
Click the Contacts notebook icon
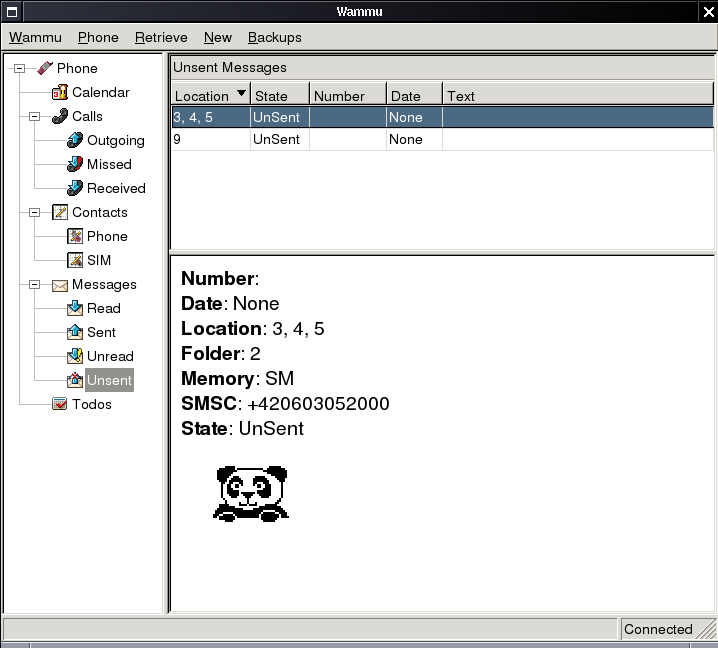click(x=60, y=212)
